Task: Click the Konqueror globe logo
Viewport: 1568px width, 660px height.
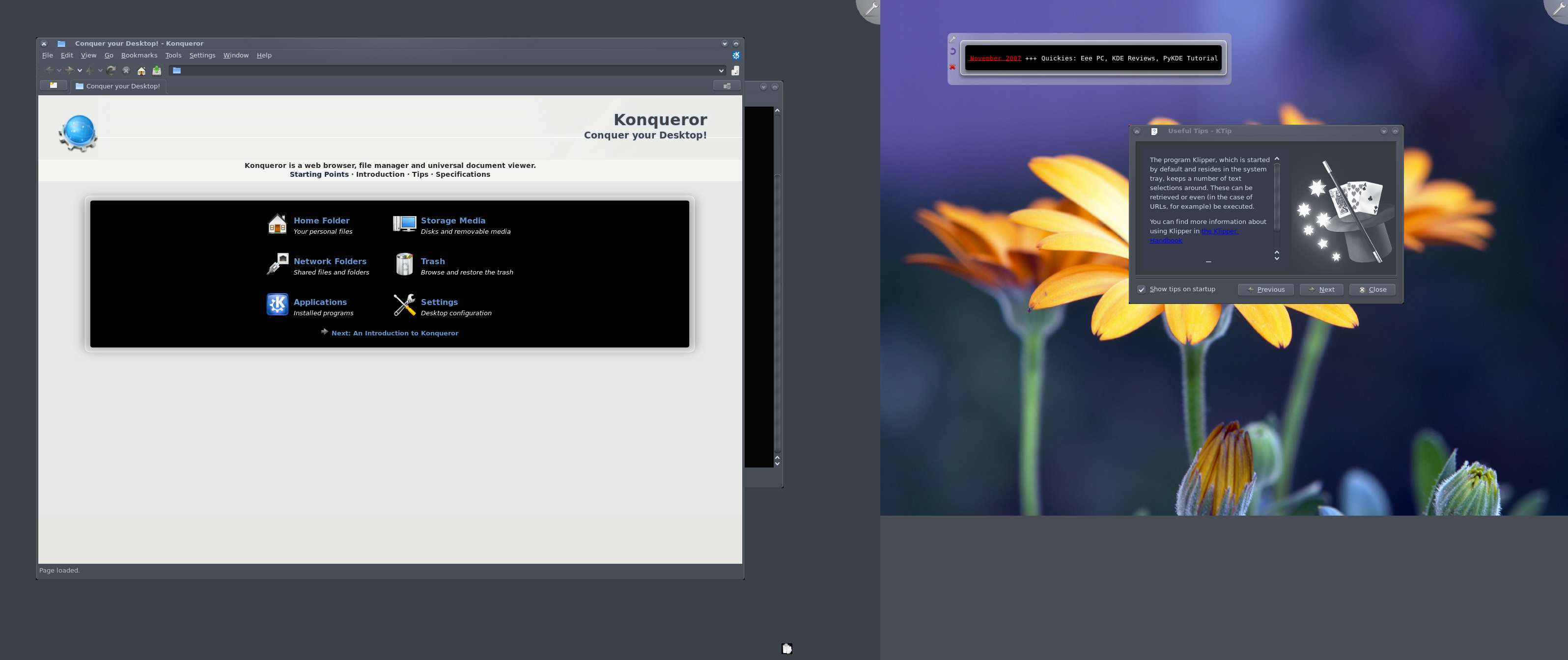Action: (79, 133)
